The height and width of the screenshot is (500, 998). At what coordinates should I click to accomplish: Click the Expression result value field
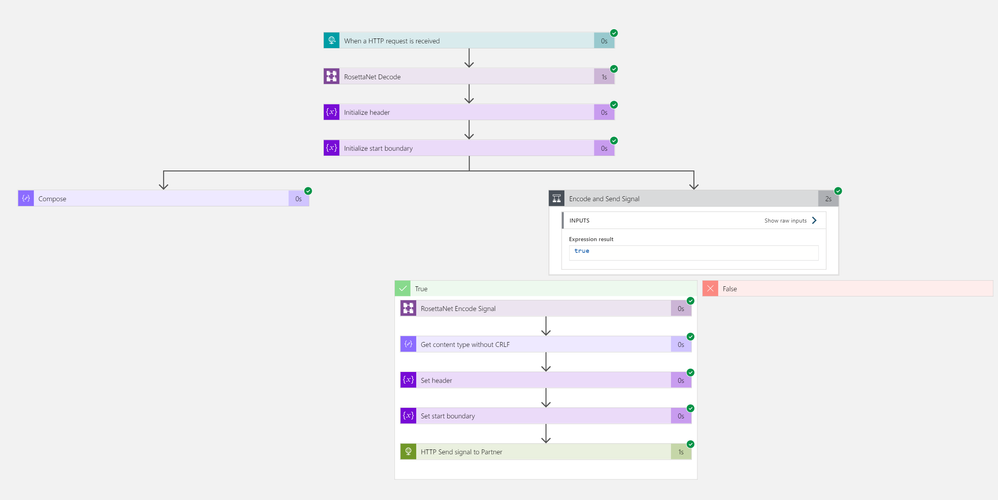pos(693,252)
